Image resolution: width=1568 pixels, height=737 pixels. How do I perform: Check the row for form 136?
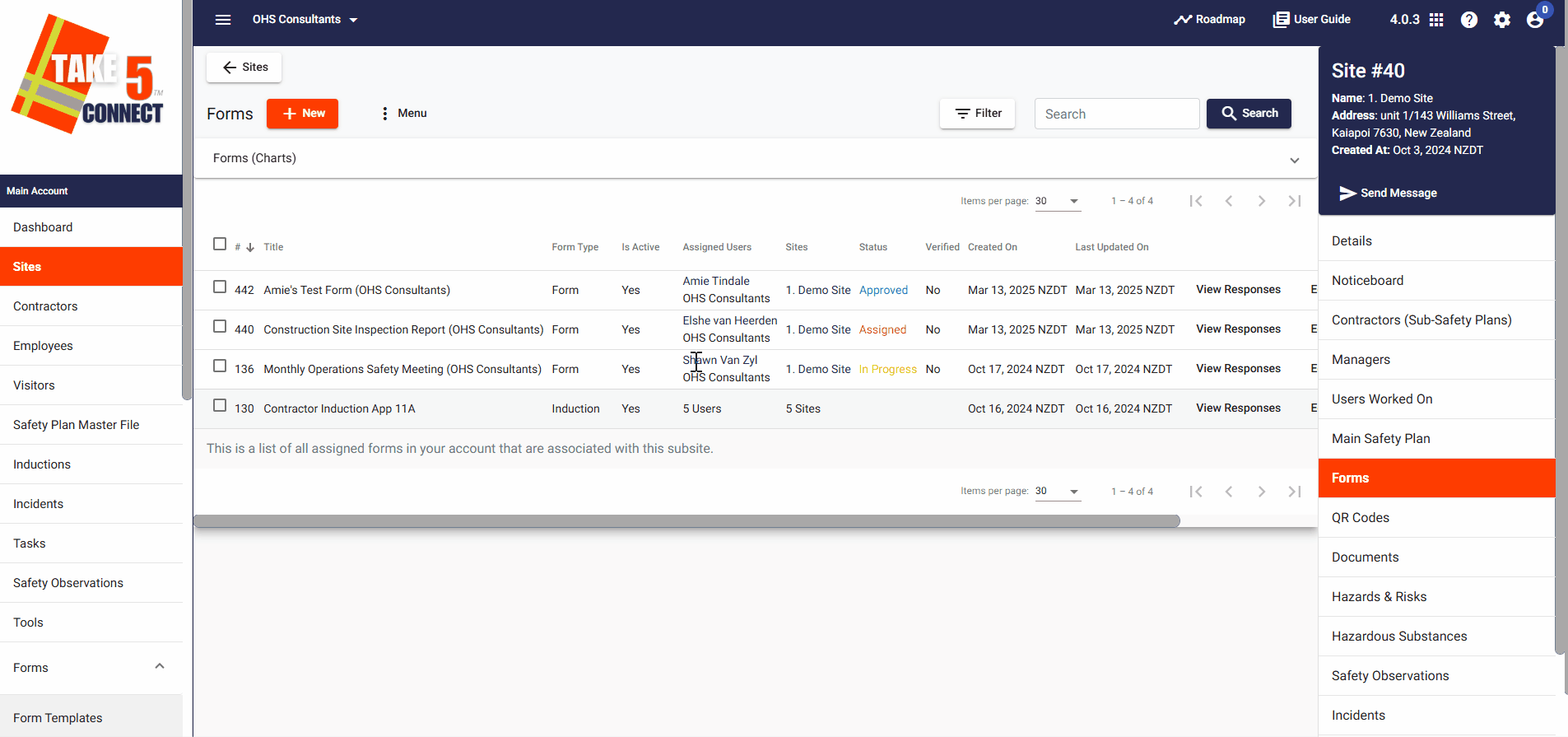point(220,366)
